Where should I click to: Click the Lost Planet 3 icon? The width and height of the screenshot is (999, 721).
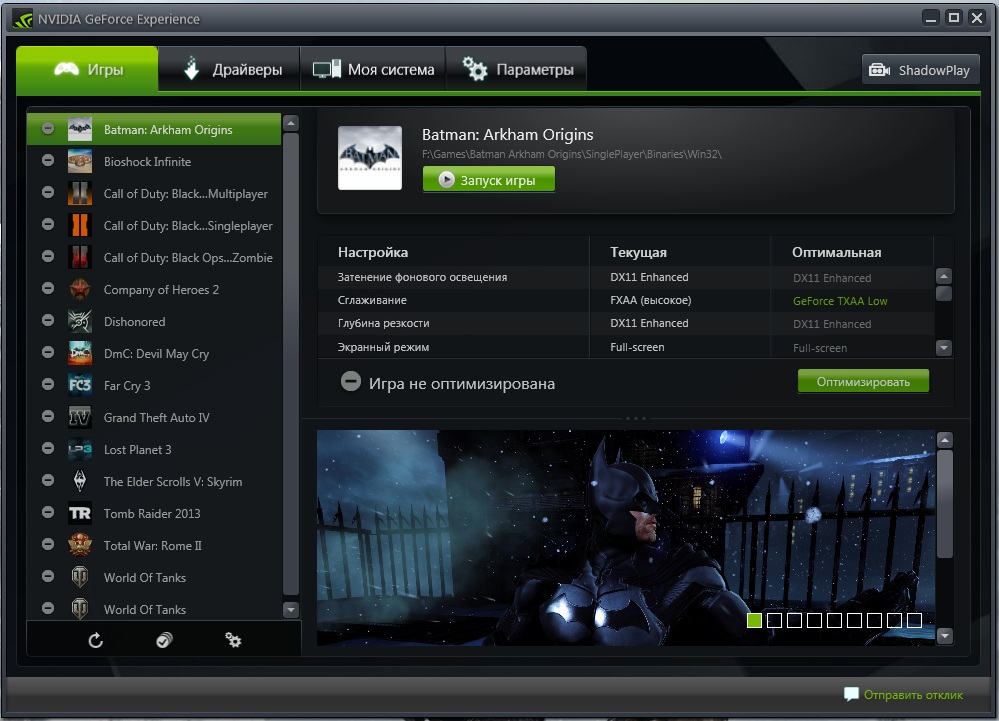coord(80,449)
